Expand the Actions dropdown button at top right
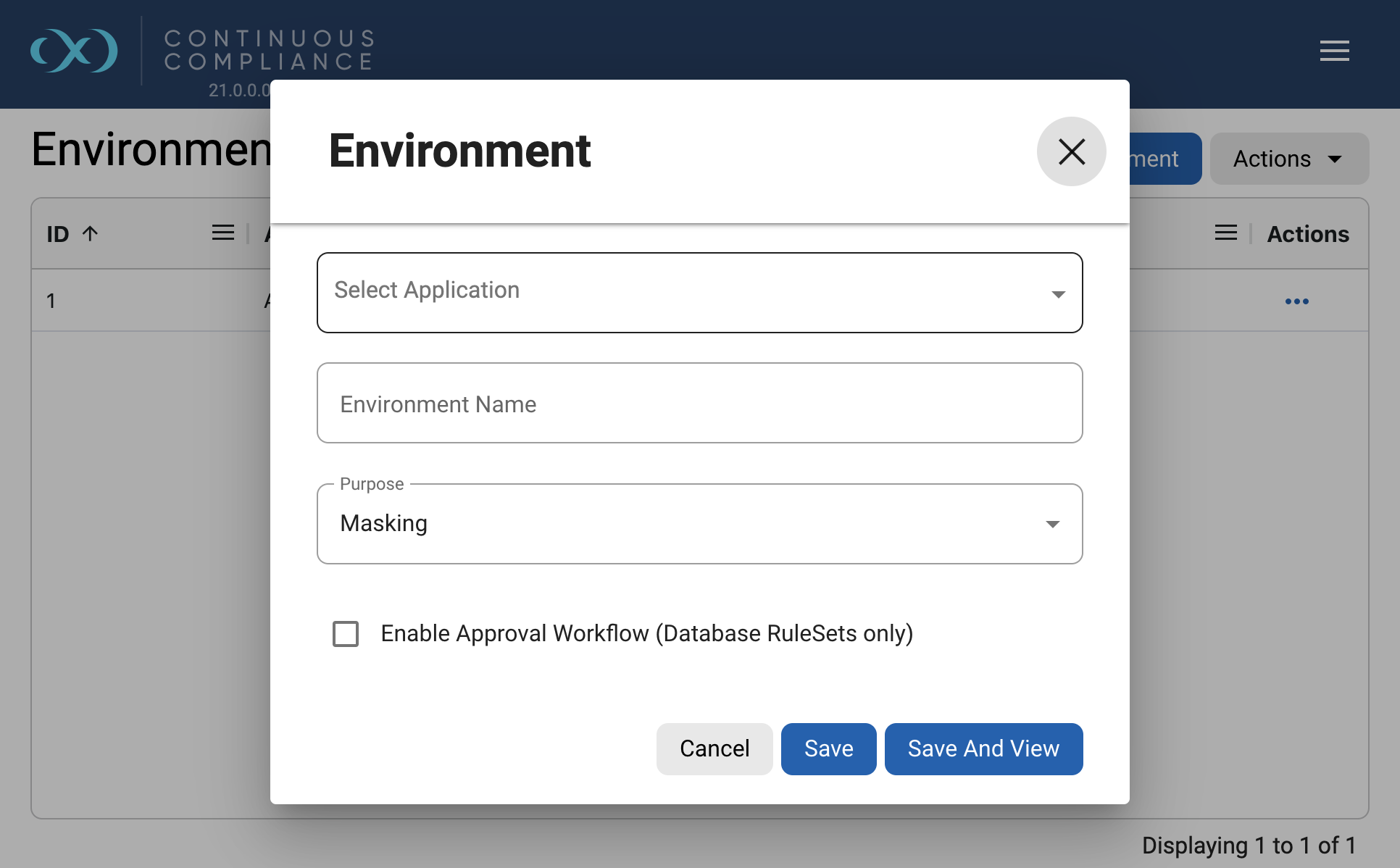 point(1289,159)
